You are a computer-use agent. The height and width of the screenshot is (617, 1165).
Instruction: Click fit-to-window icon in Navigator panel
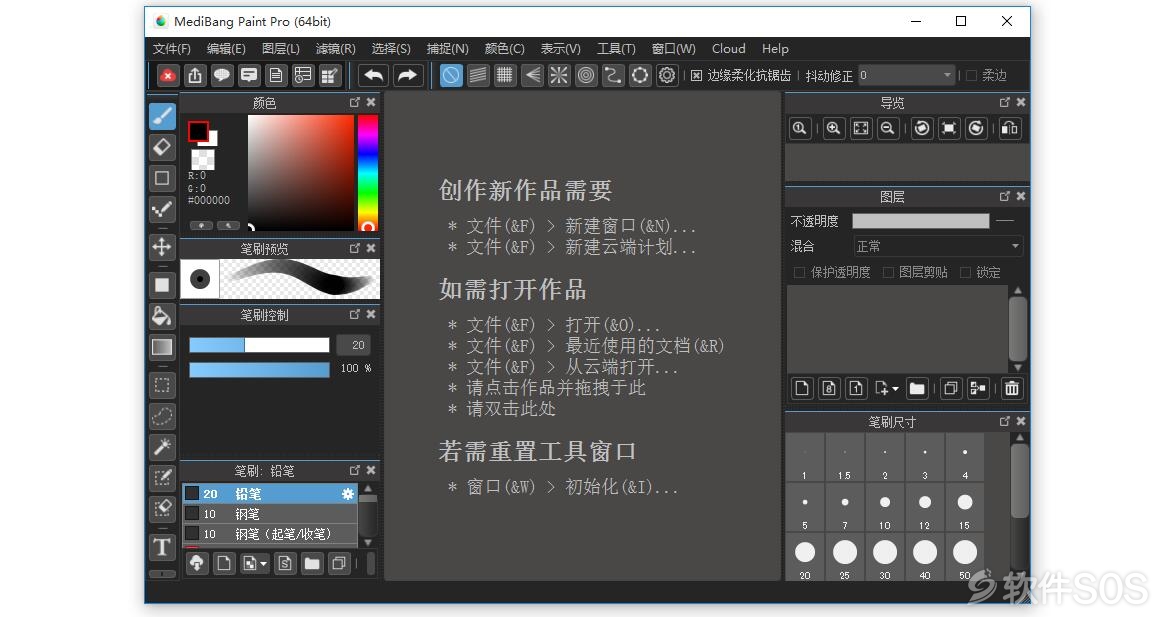(x=860, y=129)
